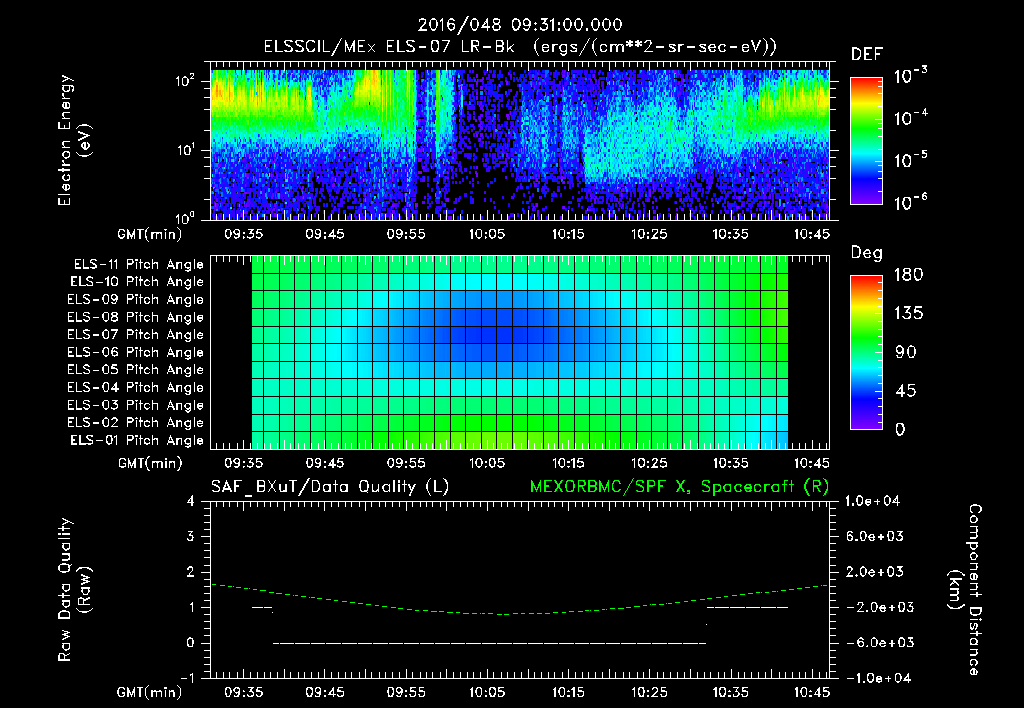Click the 0 value on the Deg scale
This screenshot has height=708, width=1024.
point(900,429)
